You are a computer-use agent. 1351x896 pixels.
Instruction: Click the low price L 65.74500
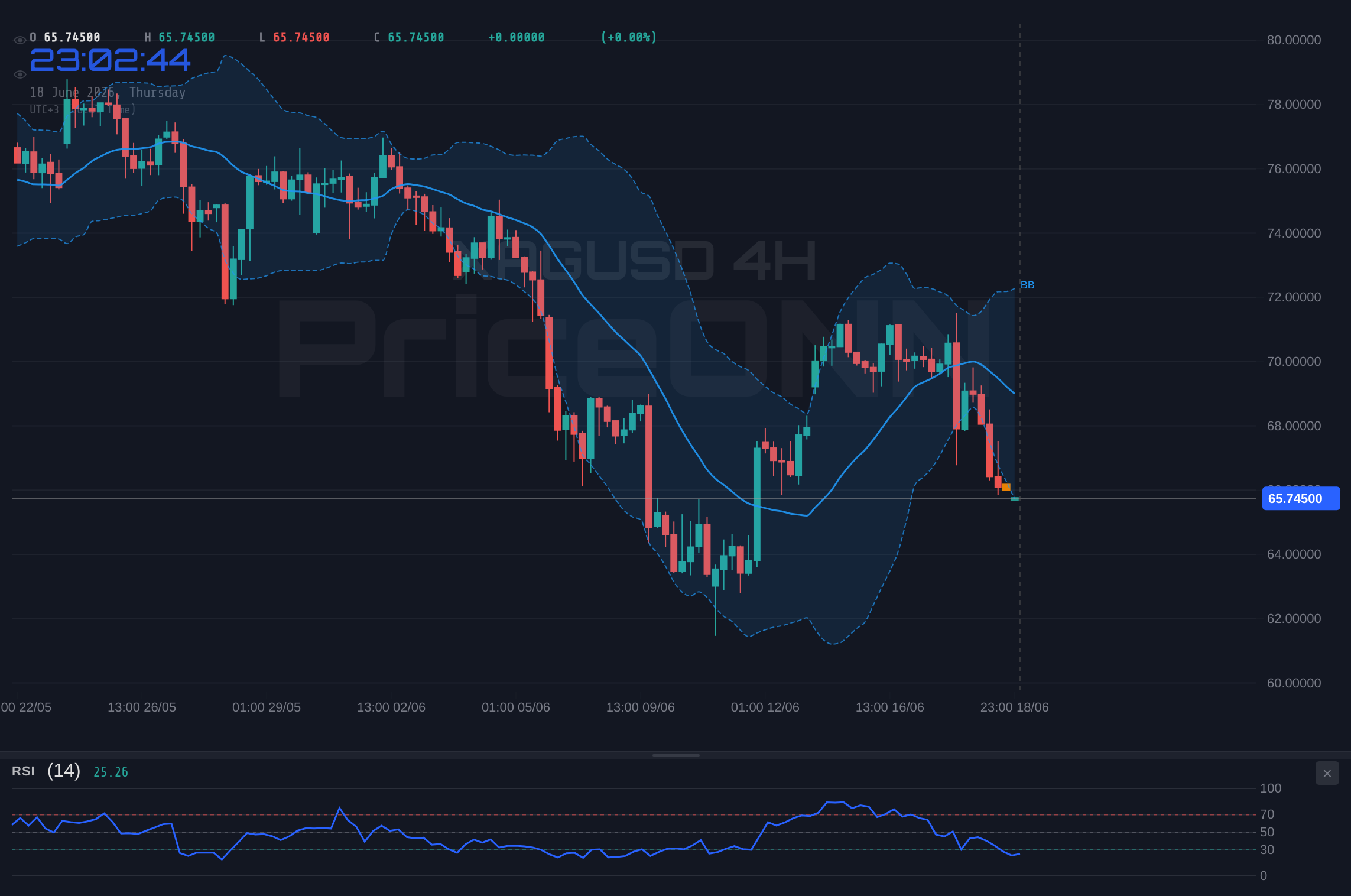click(x=294, y=37)
